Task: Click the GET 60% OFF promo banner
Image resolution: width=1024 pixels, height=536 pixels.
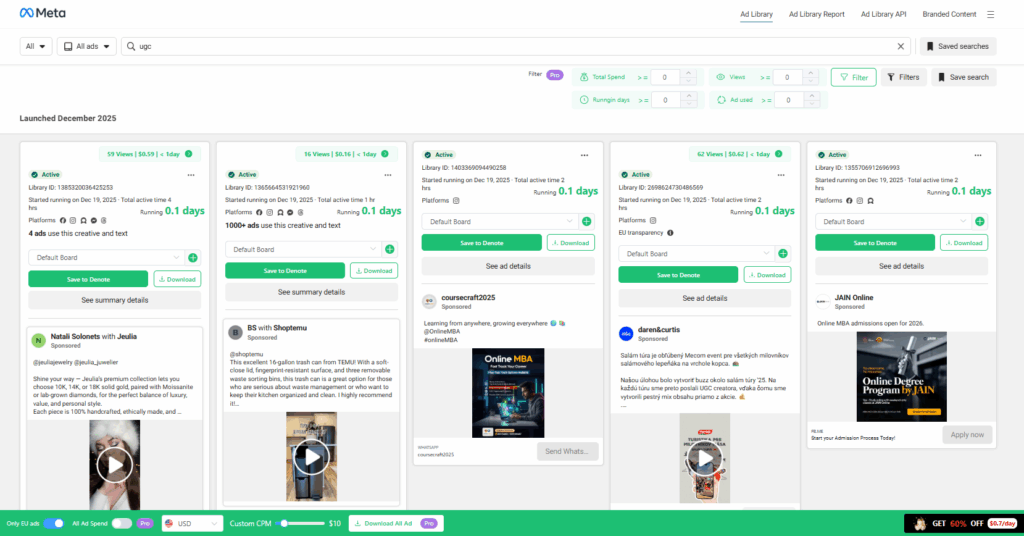Action: (x=963, y=524)
